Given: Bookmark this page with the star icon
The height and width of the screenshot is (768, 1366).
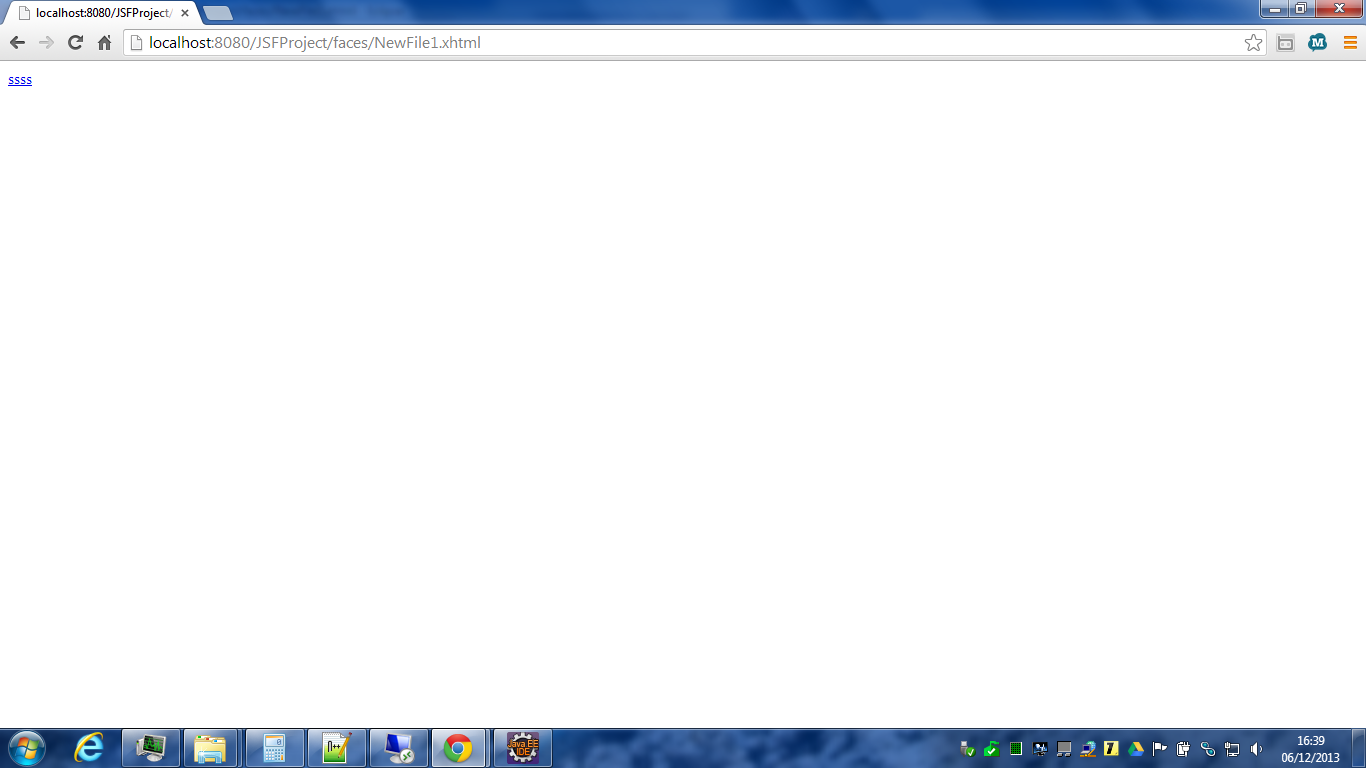Looking at the screenshot, I should [1253, 43].
